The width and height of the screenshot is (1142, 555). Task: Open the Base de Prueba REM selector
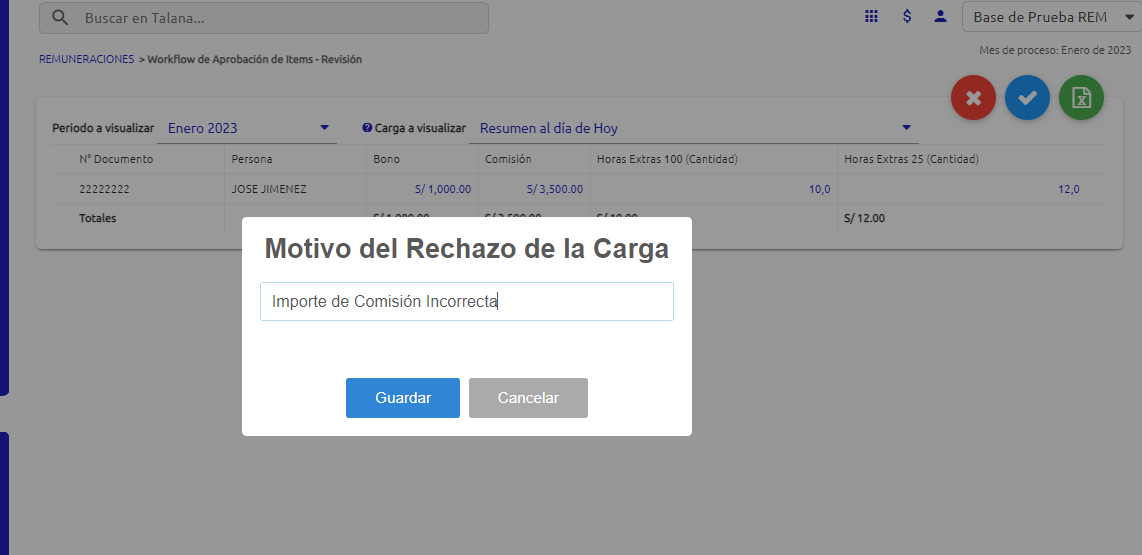click(x=1047, y=17)
